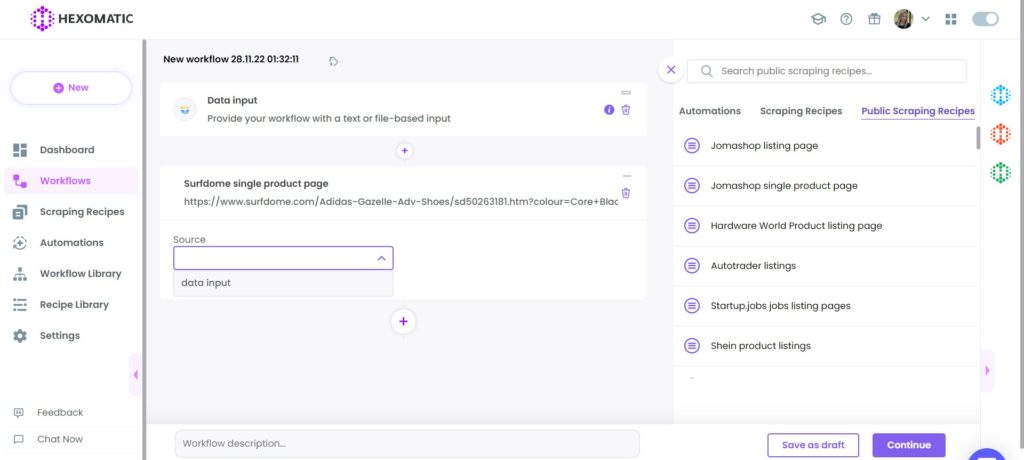The image size is (1024, 460).
Task: Click the Data input automation icon
Action: click(x=185, y=109)
